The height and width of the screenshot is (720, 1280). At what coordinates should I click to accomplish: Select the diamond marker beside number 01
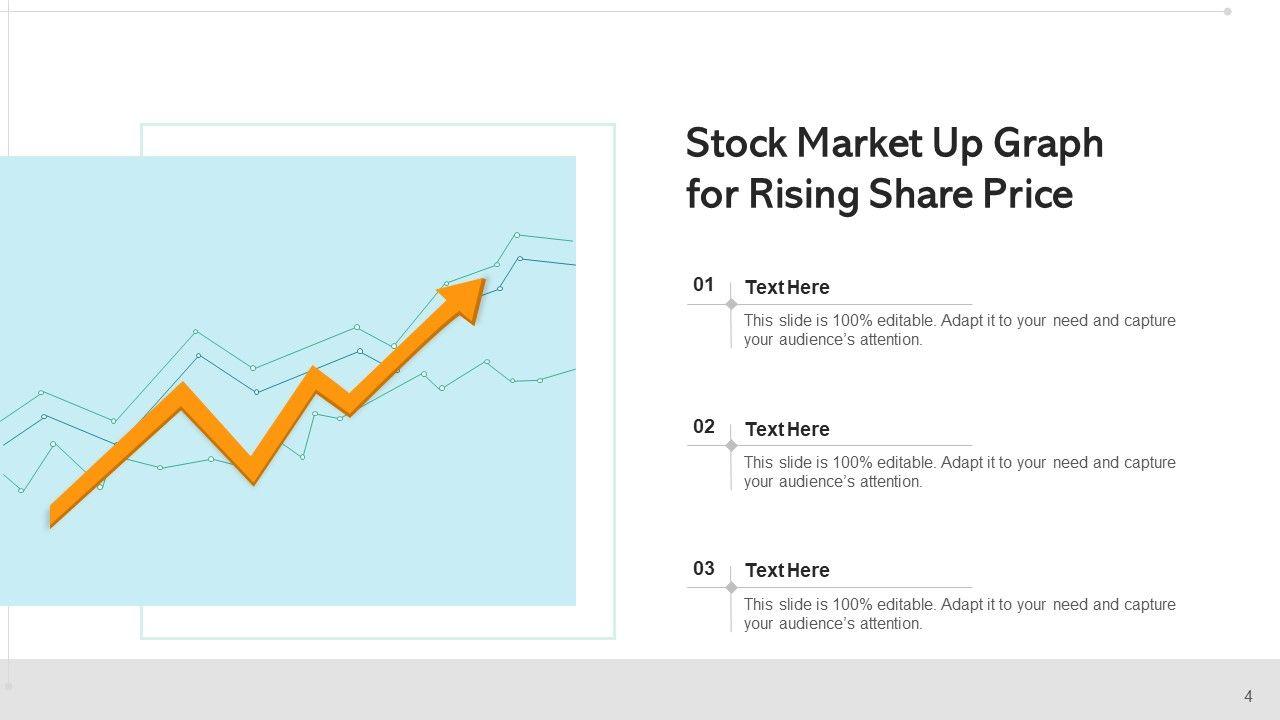(731, 304)
